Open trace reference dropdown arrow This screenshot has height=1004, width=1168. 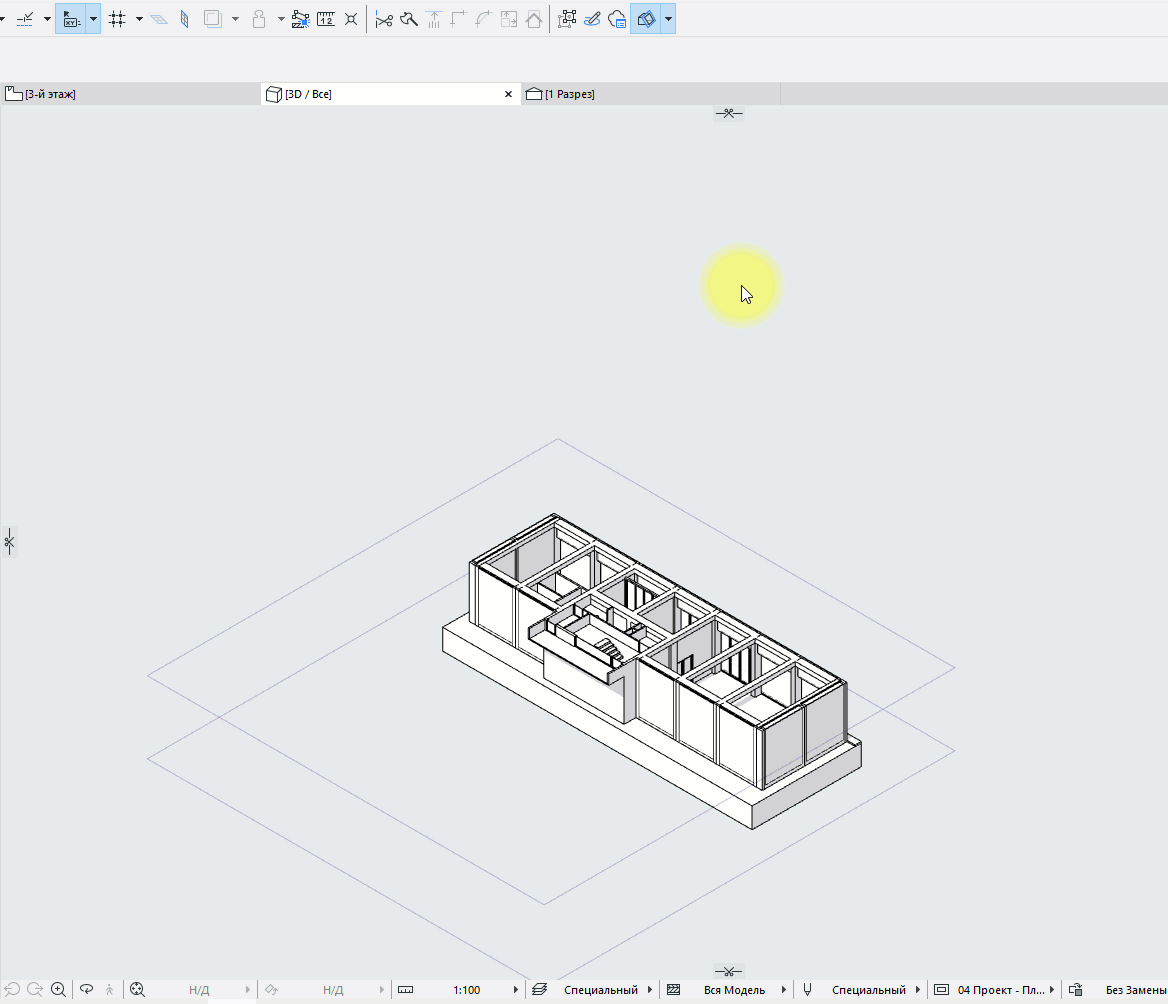(235, 19)
